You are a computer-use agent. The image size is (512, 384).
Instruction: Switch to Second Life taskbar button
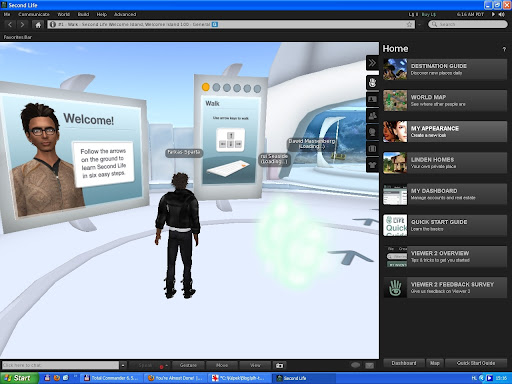click(303, 378)
